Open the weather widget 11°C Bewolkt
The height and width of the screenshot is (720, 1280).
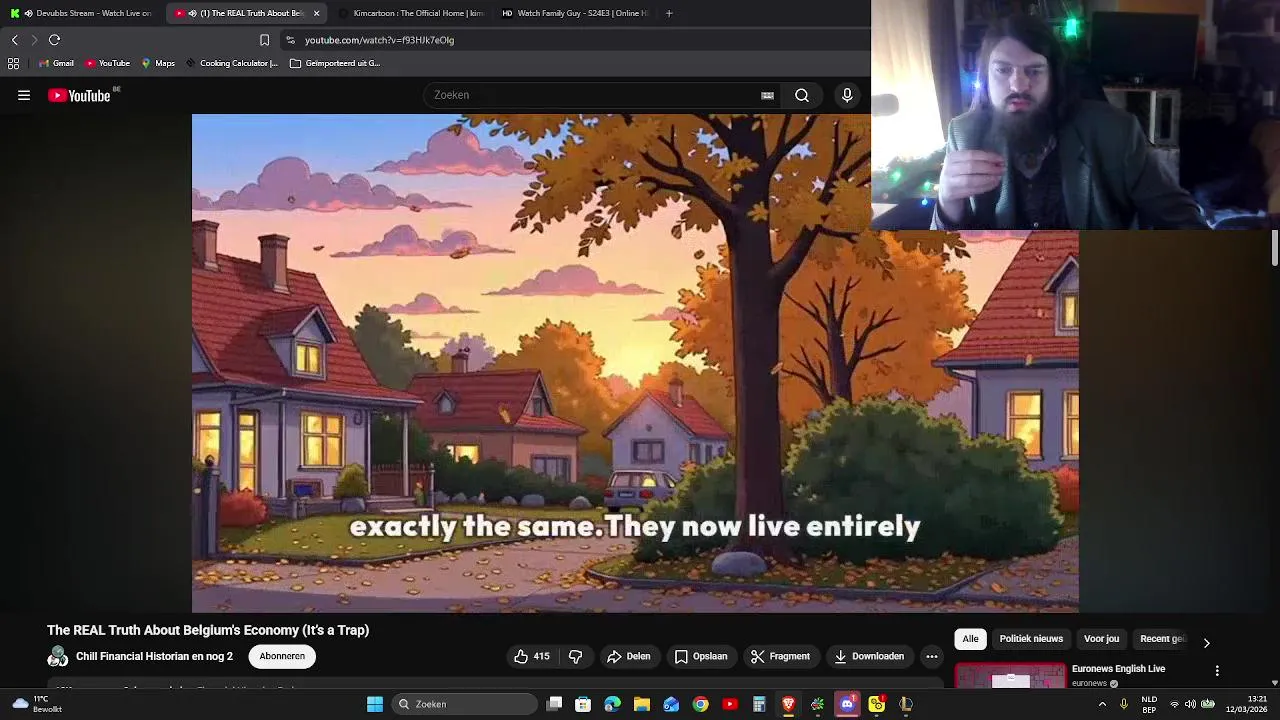tap(38, 704)
